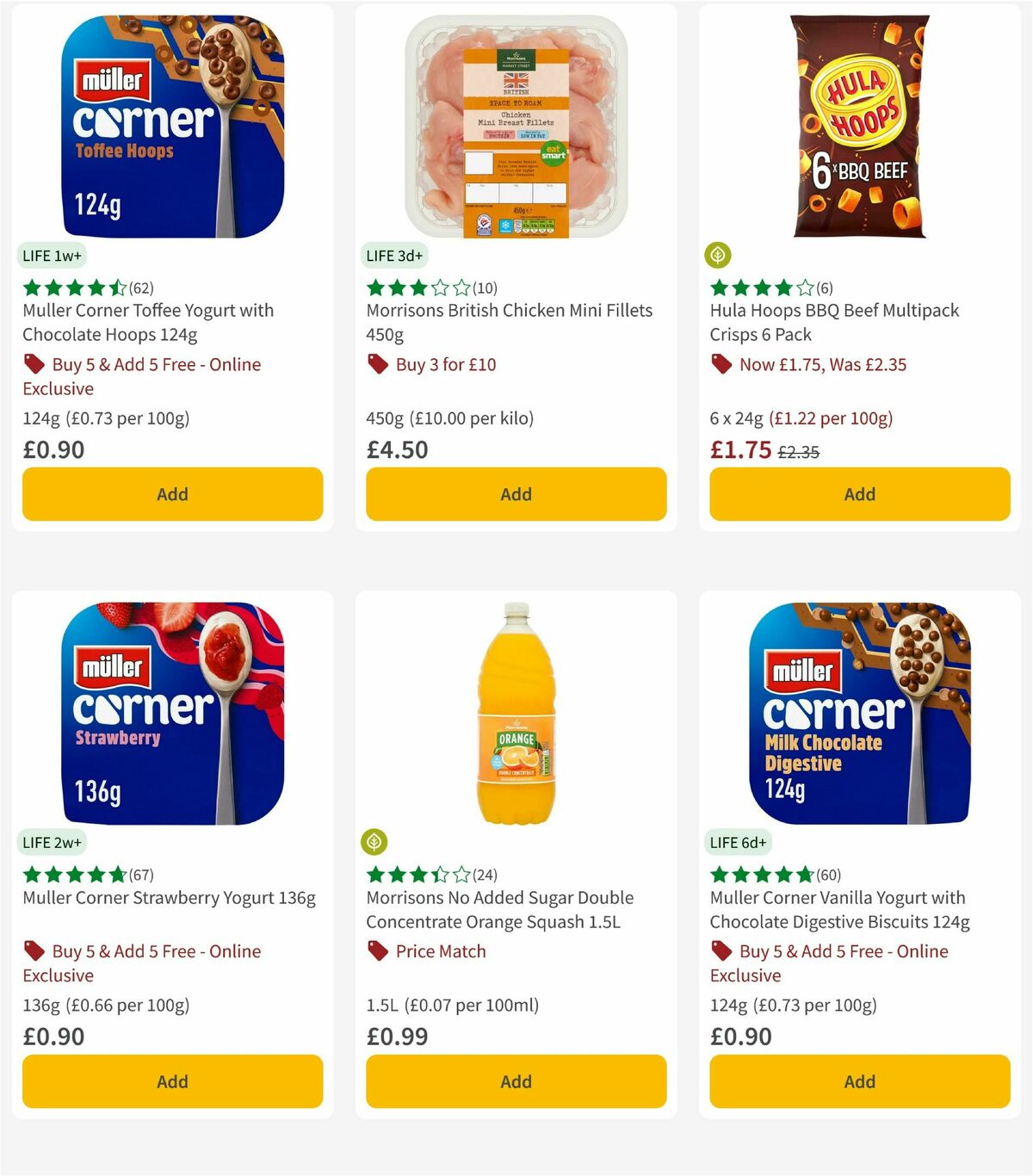Open the Muller Corner Toffee Yogurt product page
The image size is (1033, 1176).
[147, 322]
